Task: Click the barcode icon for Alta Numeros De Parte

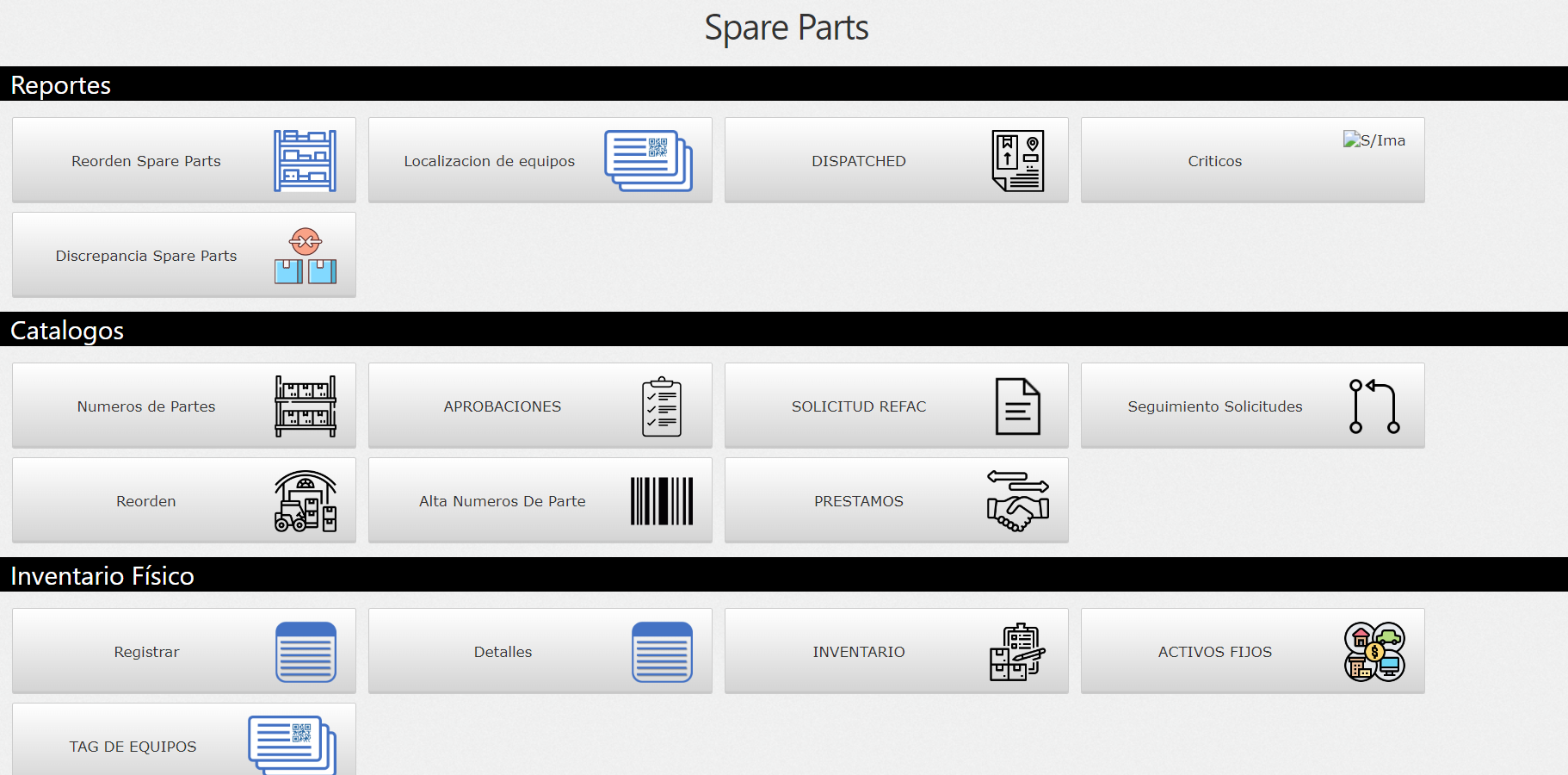Action: coord(661,501)
